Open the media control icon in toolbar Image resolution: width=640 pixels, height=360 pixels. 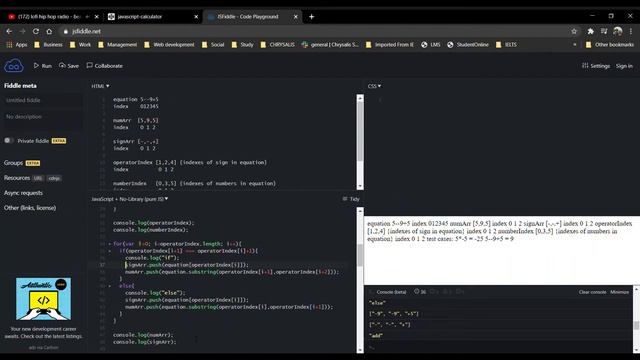click(604, 31)
